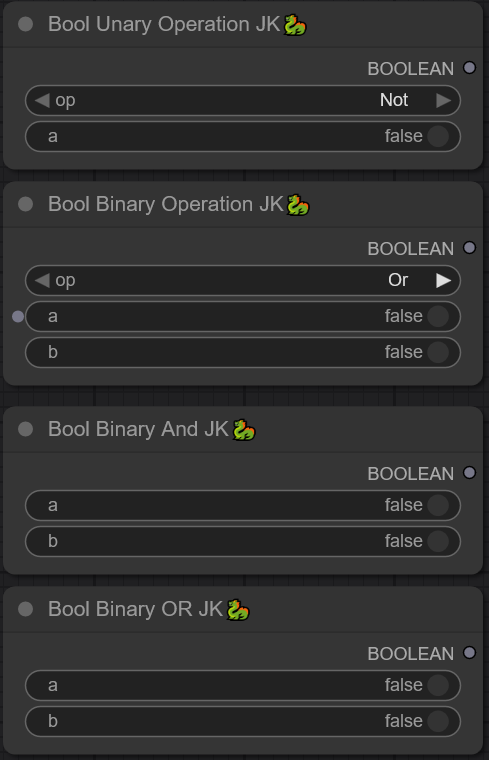Click input socket beside 'a' in Binary Operation
Viewport: 489px width, 760px height.
[x=18, y=317]
